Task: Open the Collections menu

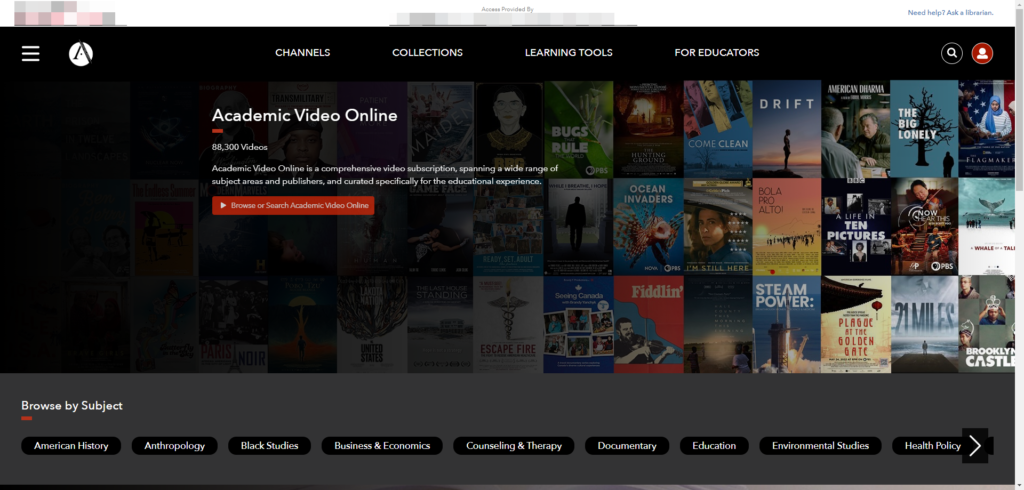Action: (x=427, y=53)
